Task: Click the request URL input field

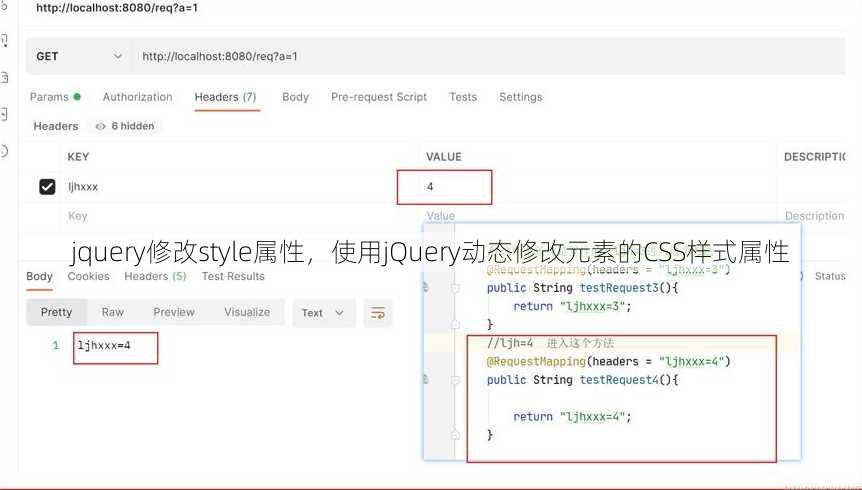Action: point(488,56)
